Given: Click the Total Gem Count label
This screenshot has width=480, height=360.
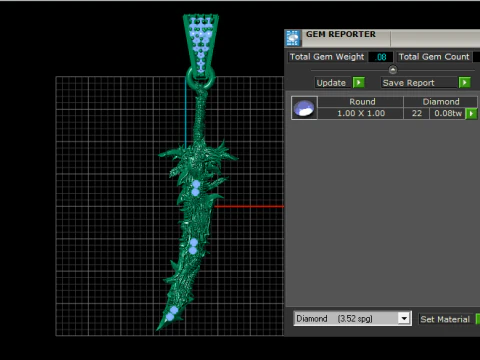Looking at the screenshot, I should point(434,57).
